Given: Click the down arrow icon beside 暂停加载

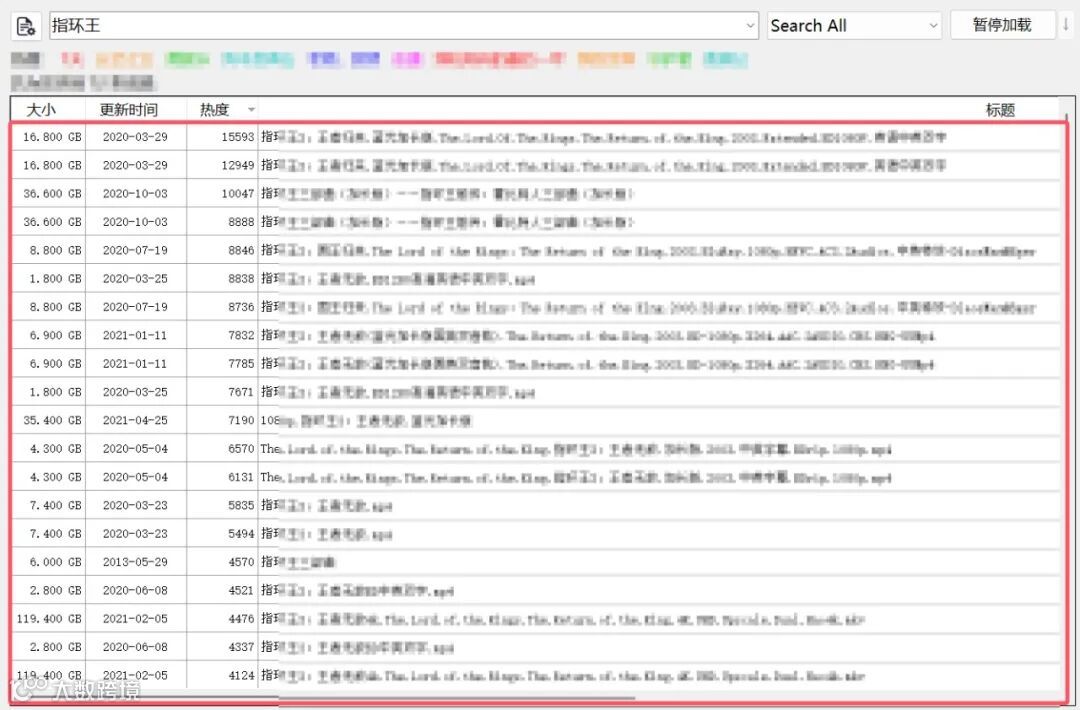Looking at the screenshot, I should (1066, 25).
